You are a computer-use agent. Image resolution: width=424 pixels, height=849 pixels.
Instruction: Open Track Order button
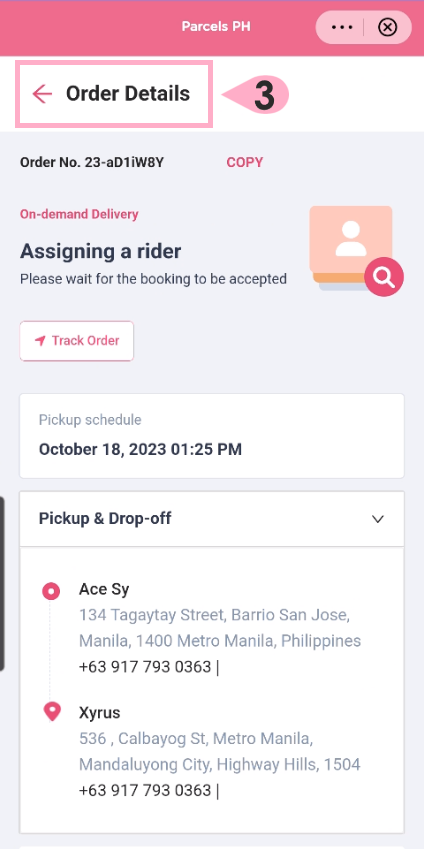[x=77, y=341]
